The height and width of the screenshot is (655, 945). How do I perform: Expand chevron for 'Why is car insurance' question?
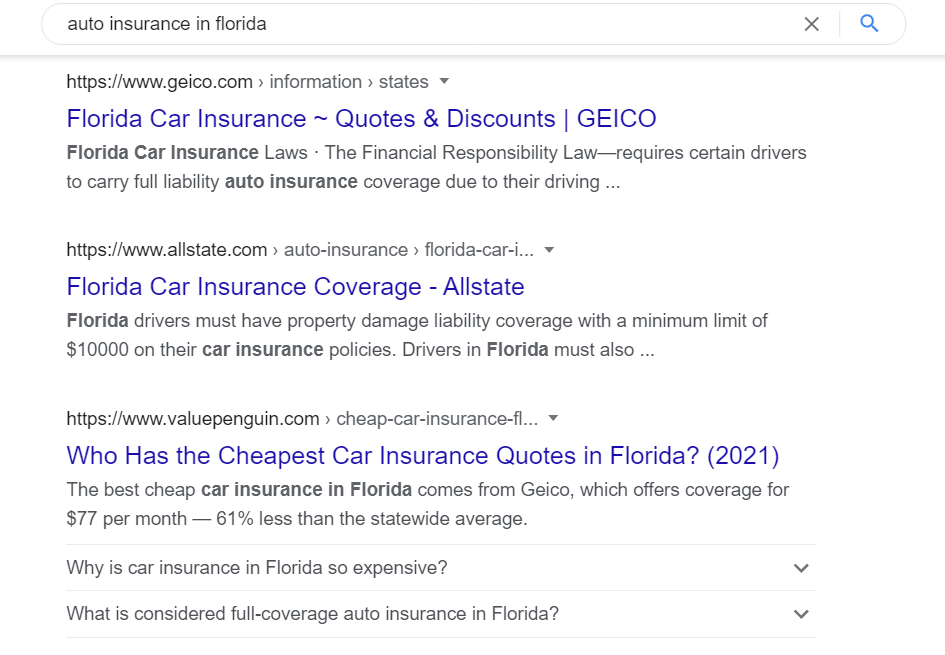(801, 568)
